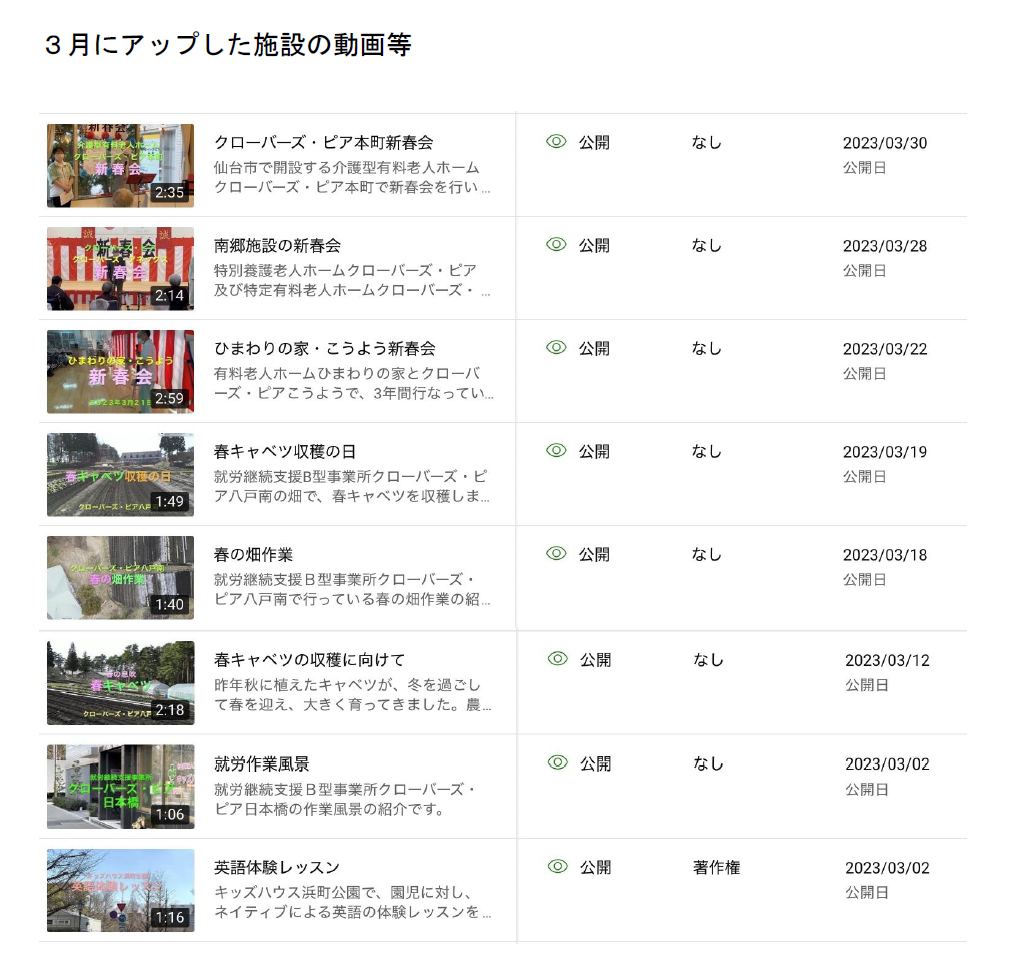This screenshot has width=1012, height=976.
Task: Open the クローバーズ・ピア本町新春会 video thumbnail
Action: point(120,165)
